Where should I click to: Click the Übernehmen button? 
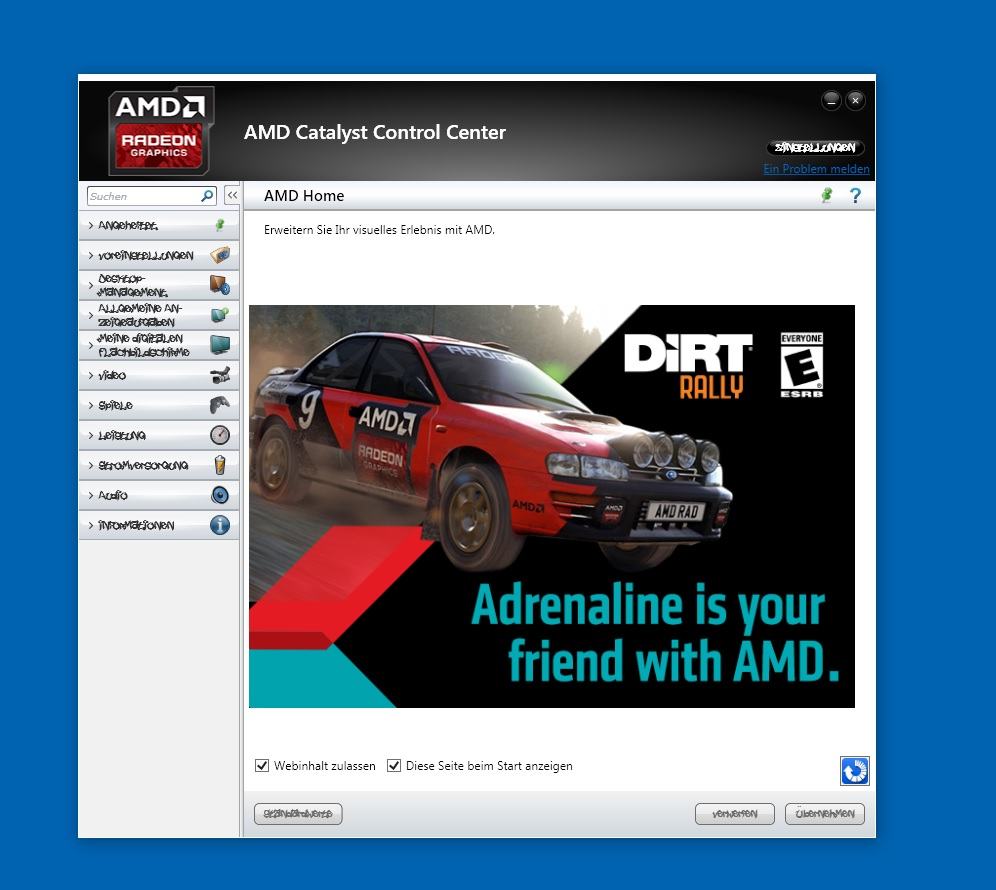click(x=824, y=814)
